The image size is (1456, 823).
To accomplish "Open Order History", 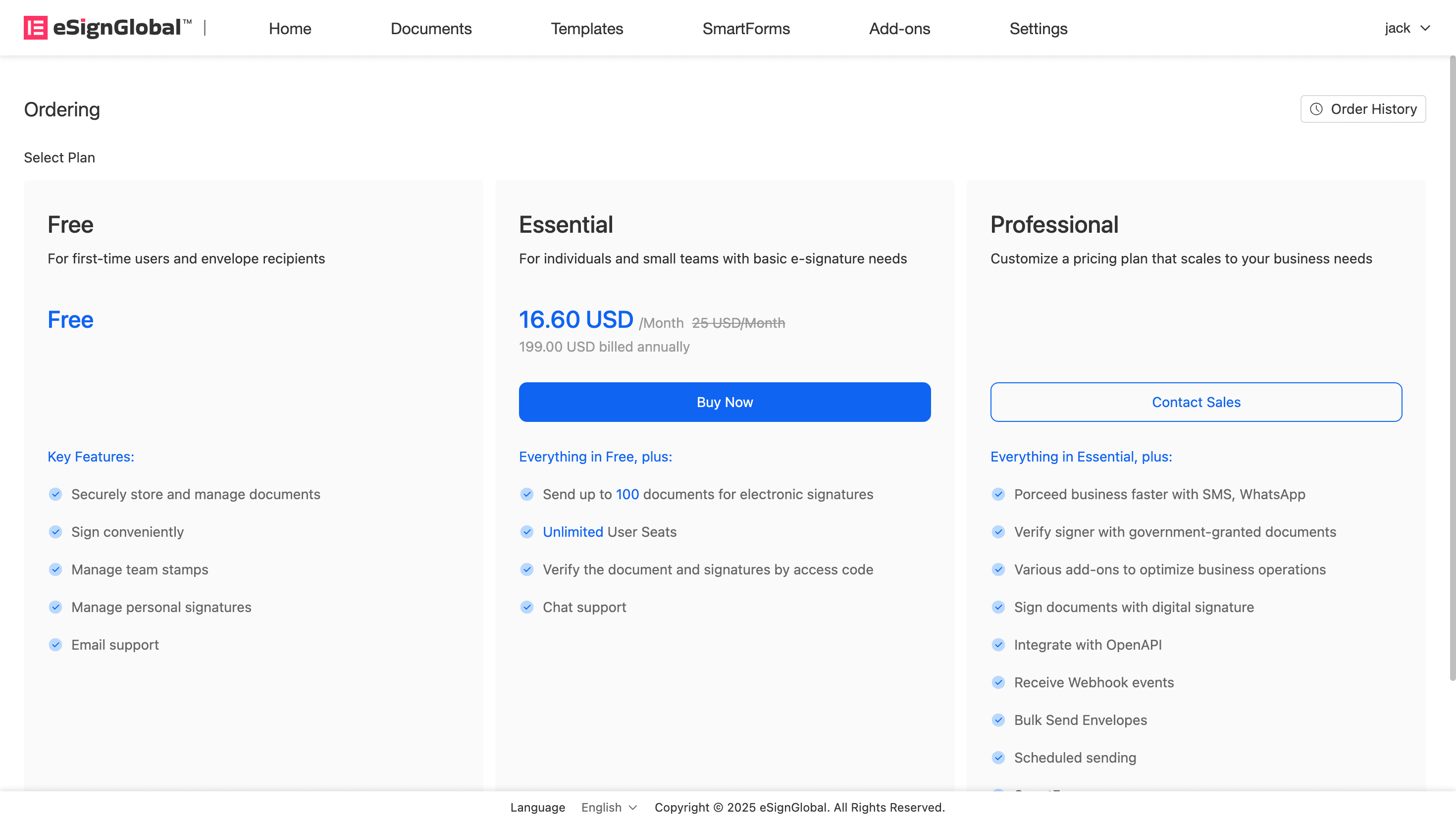I will [1363, 109].
